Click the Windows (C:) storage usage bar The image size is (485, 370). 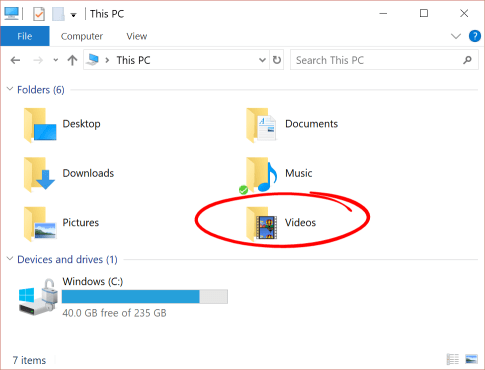[145, 297]
